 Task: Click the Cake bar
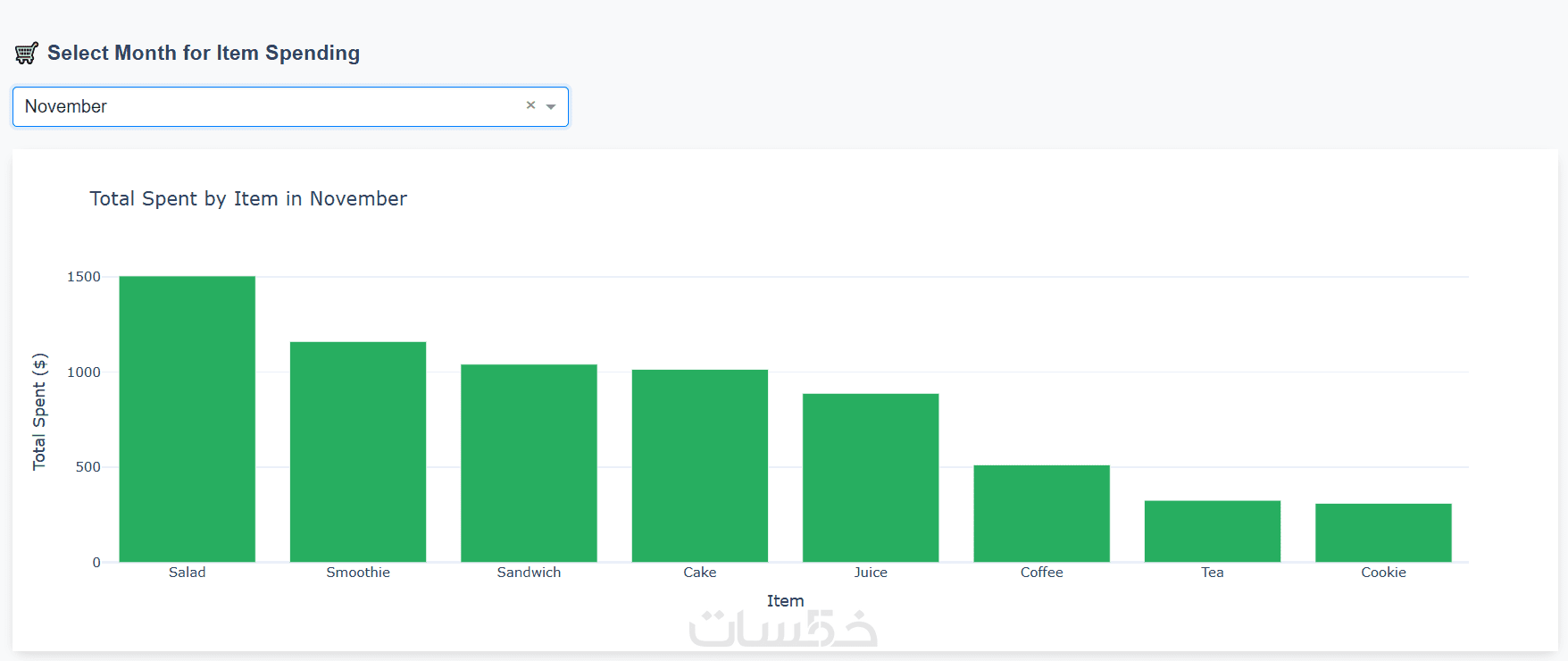700,465
